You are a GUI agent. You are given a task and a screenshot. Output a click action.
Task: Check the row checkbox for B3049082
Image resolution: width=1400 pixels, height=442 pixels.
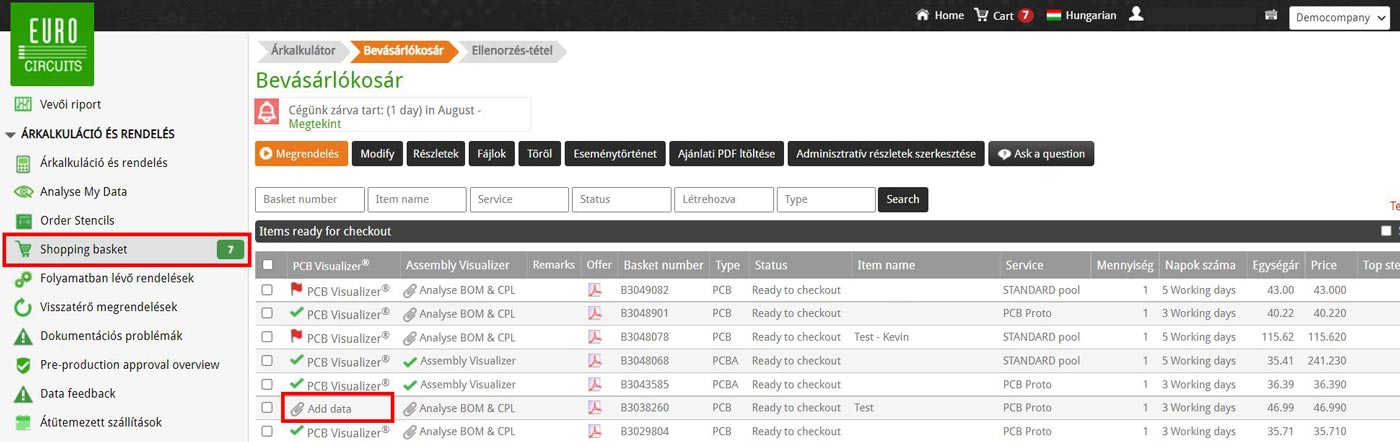(x=267, y=290)
